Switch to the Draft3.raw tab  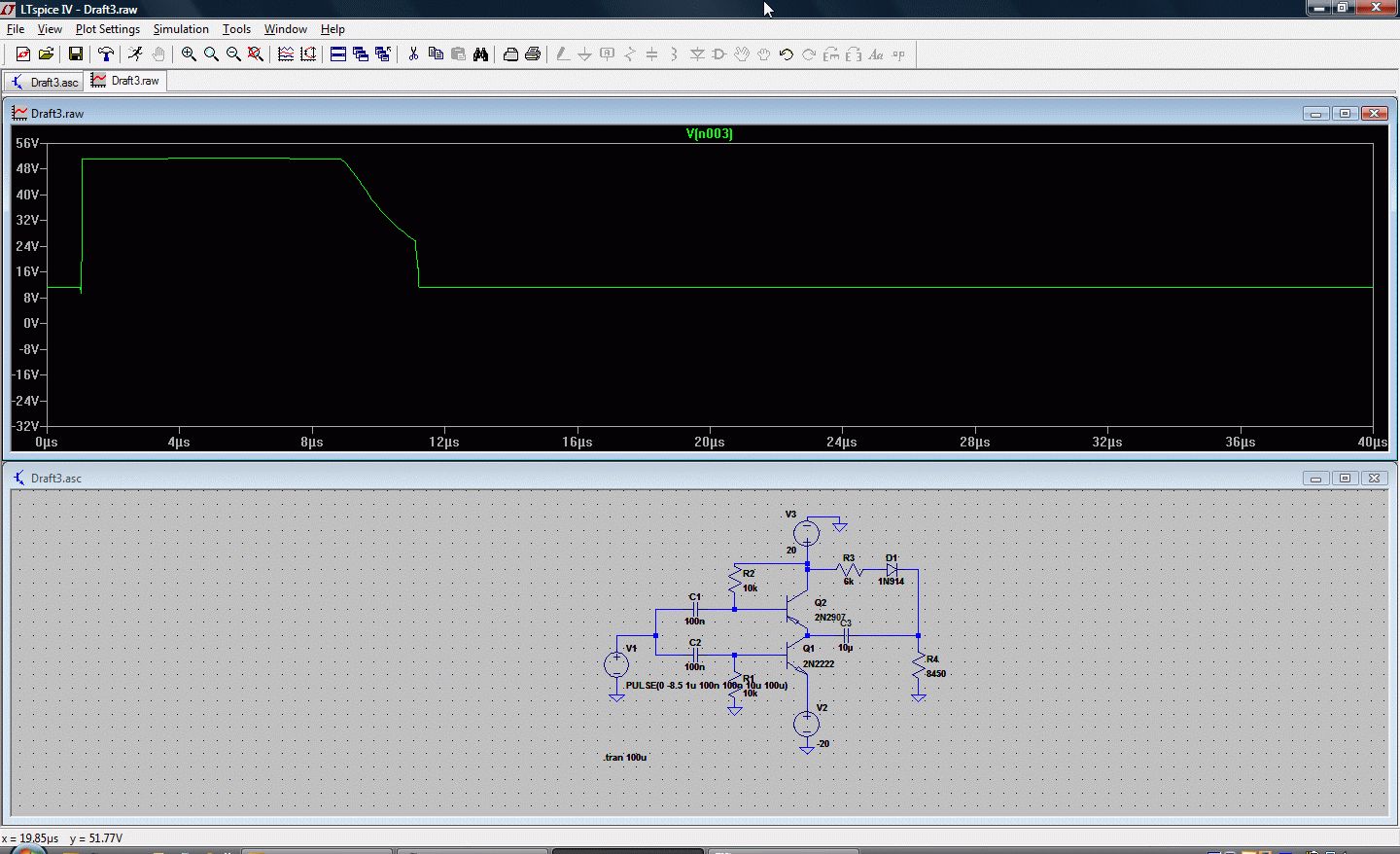point(125,81)
